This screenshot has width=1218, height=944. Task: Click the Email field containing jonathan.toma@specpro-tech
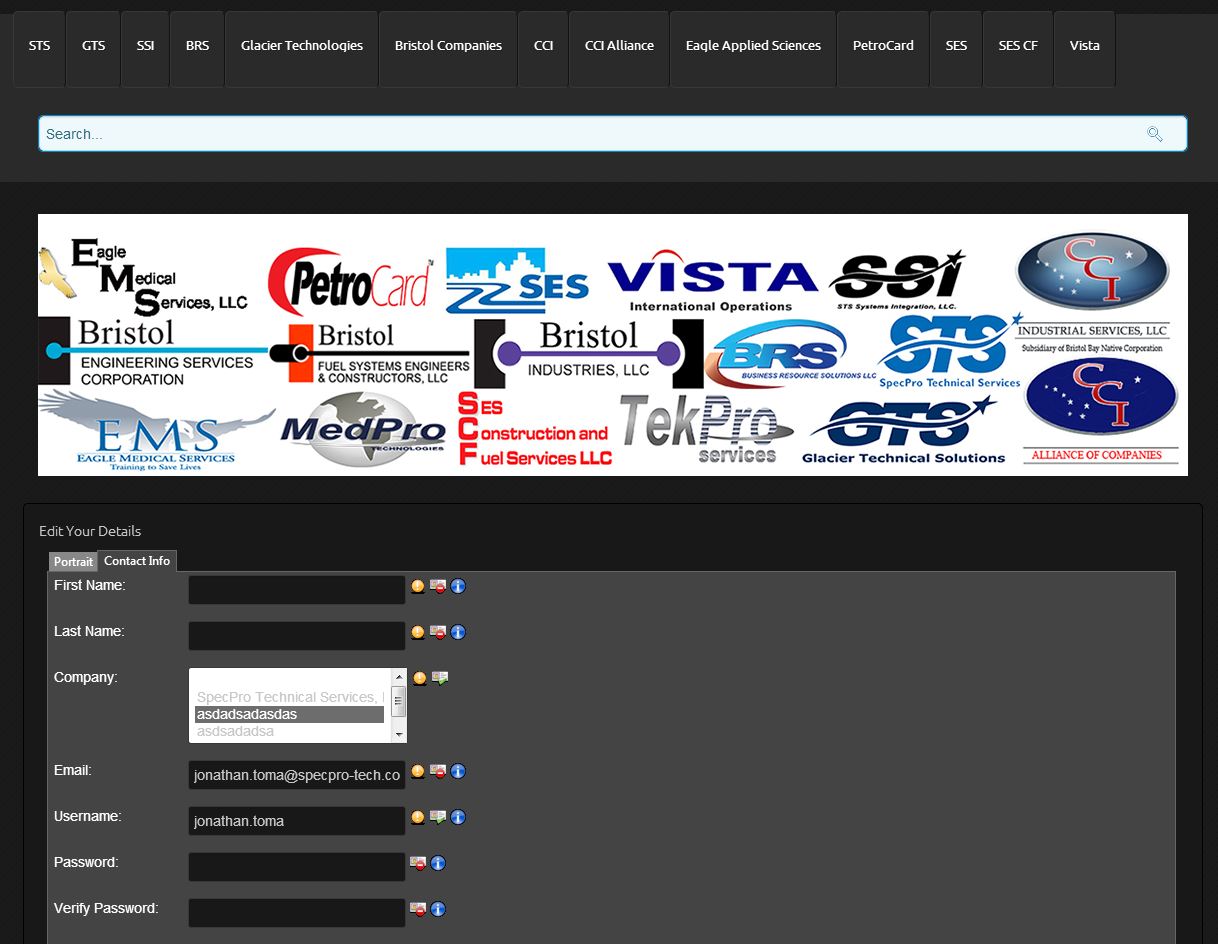(x=297, y=775)
